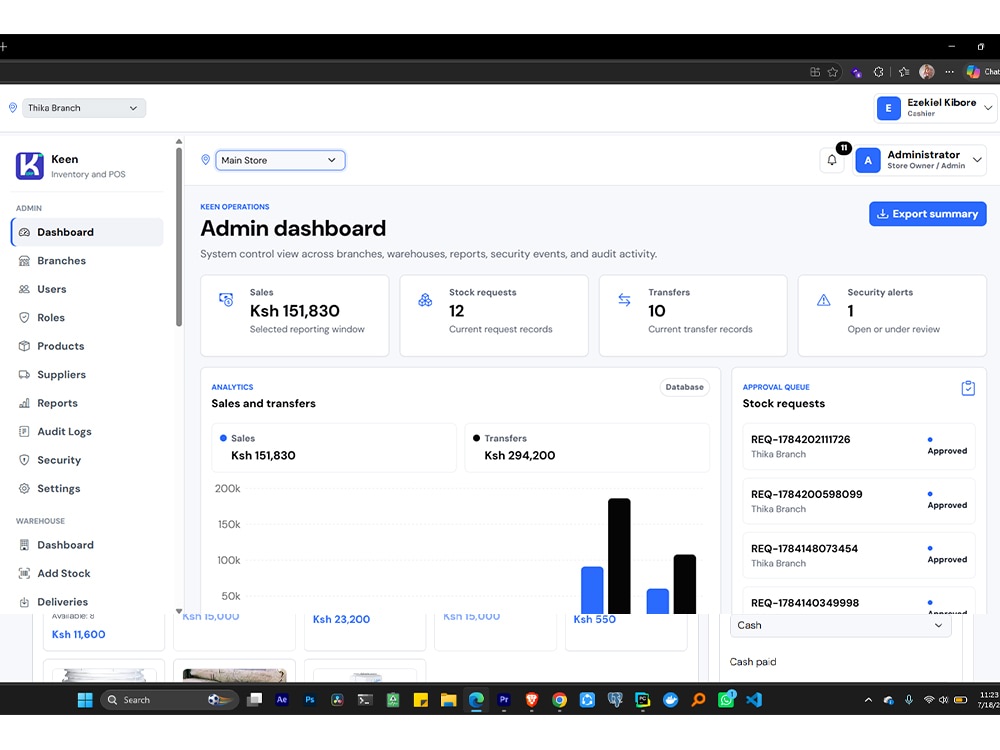Click the Sales Ksh 151,830 summary card

(x=295, y=316)
